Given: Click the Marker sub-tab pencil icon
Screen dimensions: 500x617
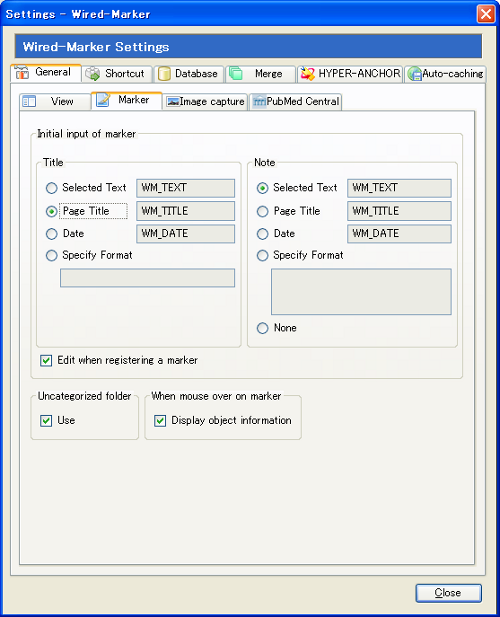Looking at the screenshot, I should click(x=103, y=100).
